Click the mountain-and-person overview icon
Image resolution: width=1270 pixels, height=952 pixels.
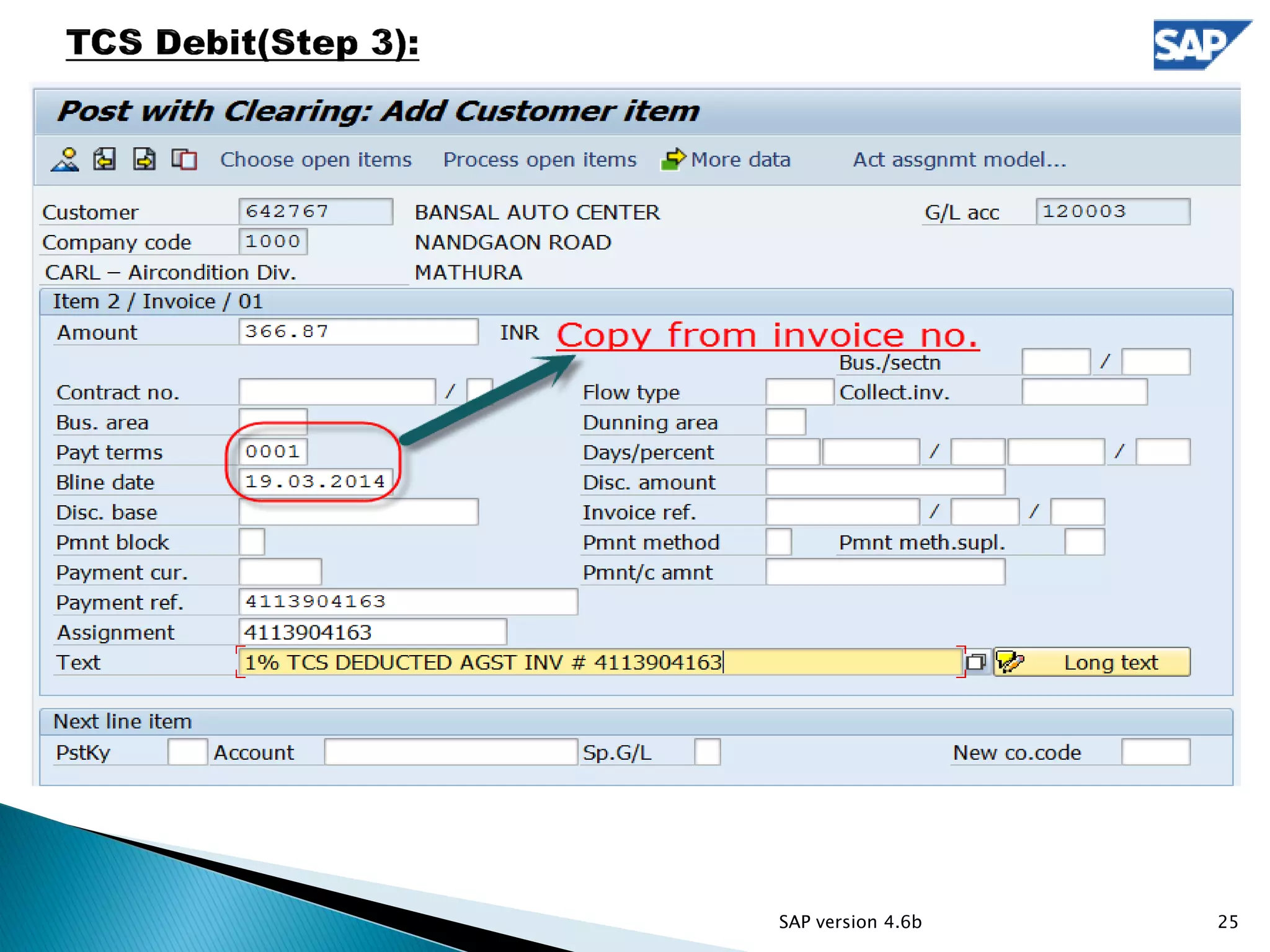(x=65, y=159)
